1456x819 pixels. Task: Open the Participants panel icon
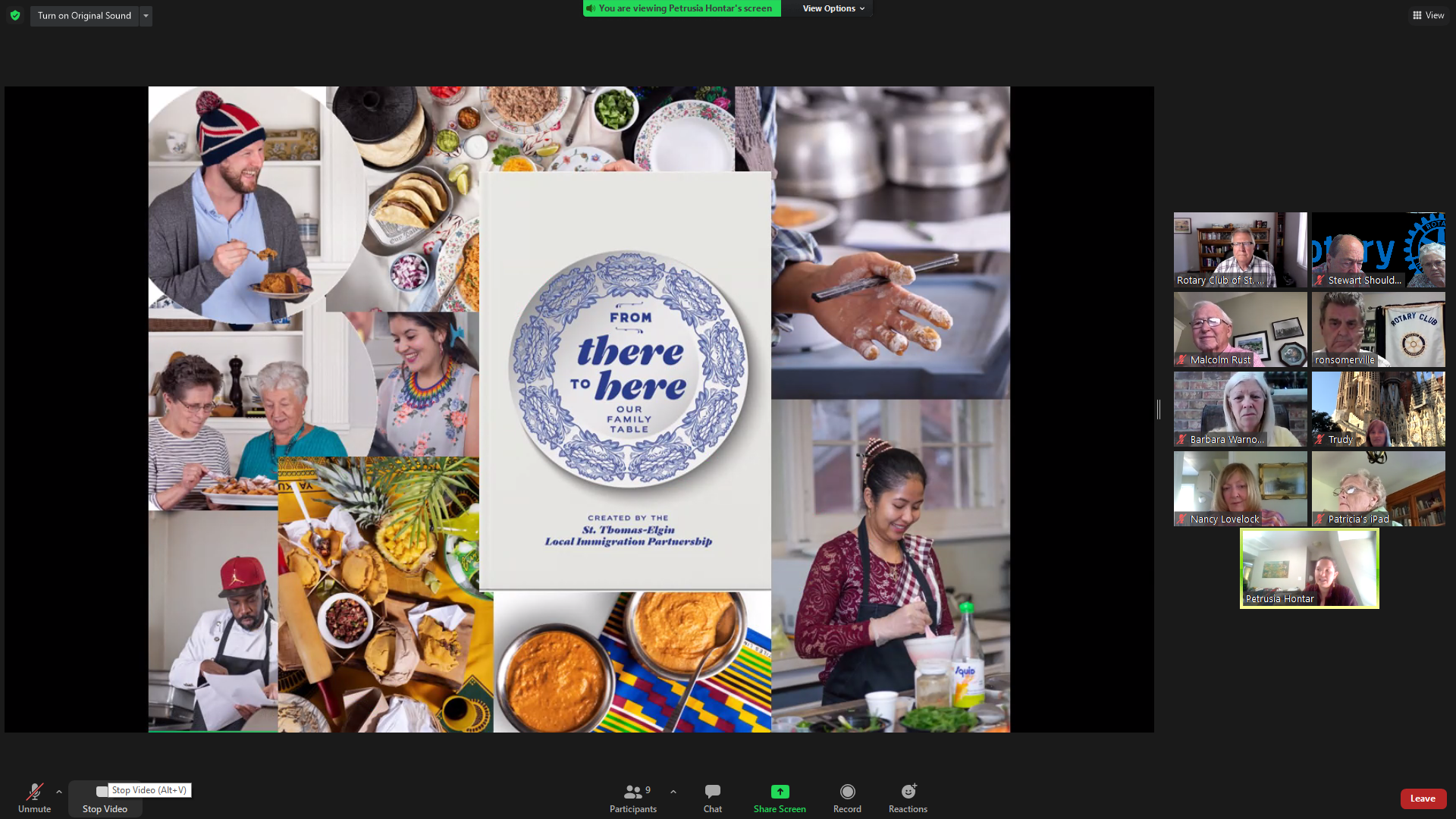(x=632, y=792)
